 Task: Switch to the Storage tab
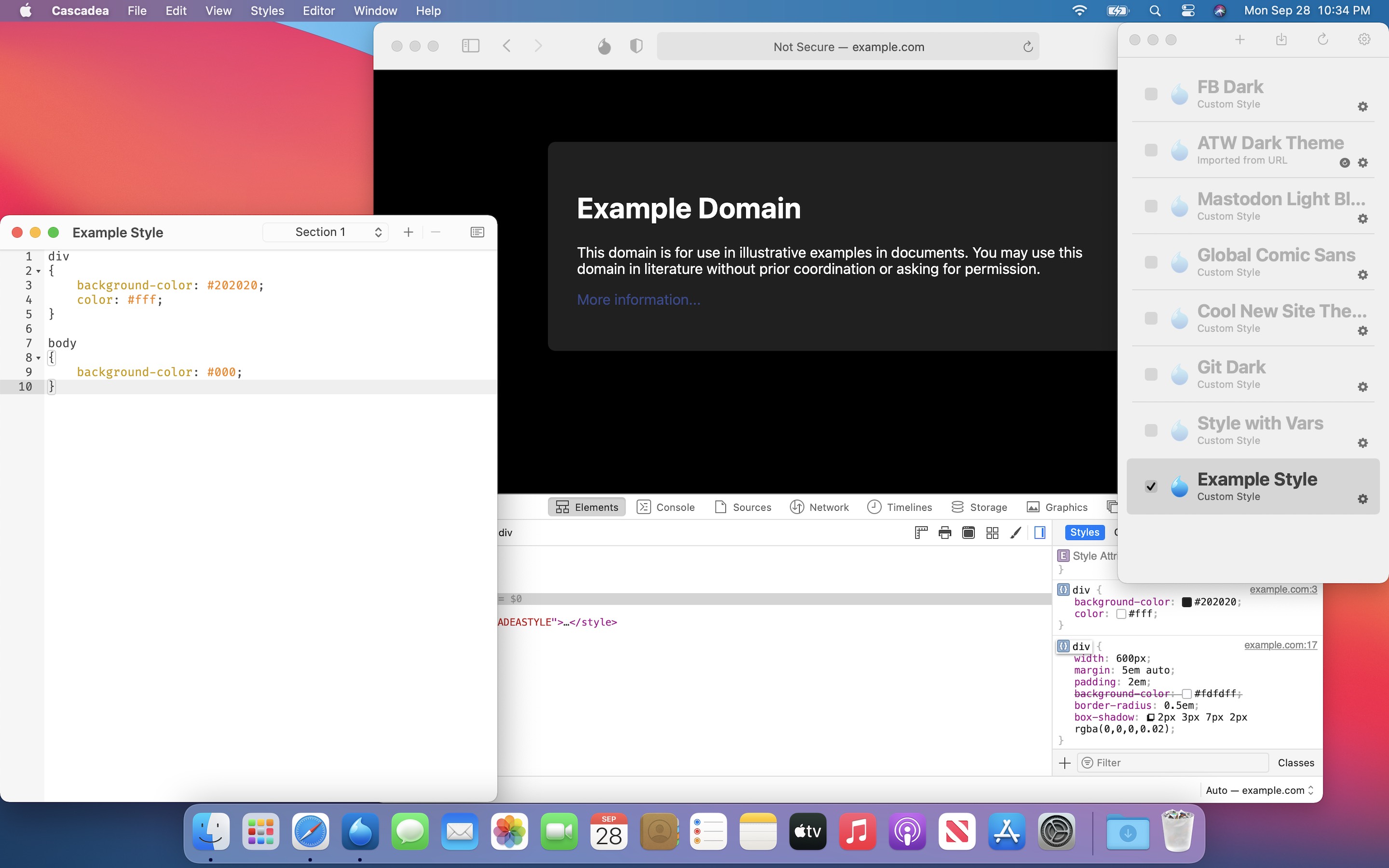point(979,507)
